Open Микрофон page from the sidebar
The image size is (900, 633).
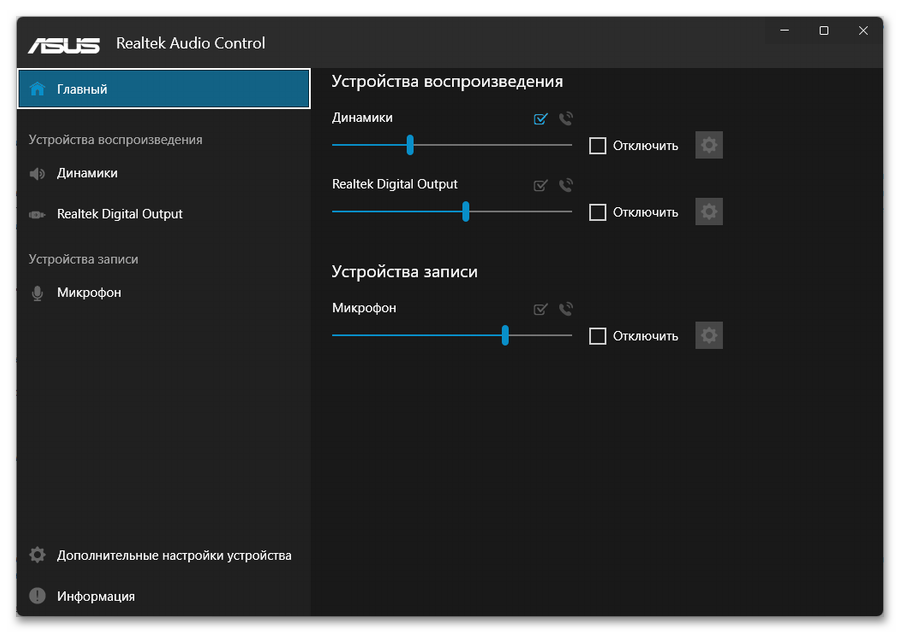pos(164,293)
